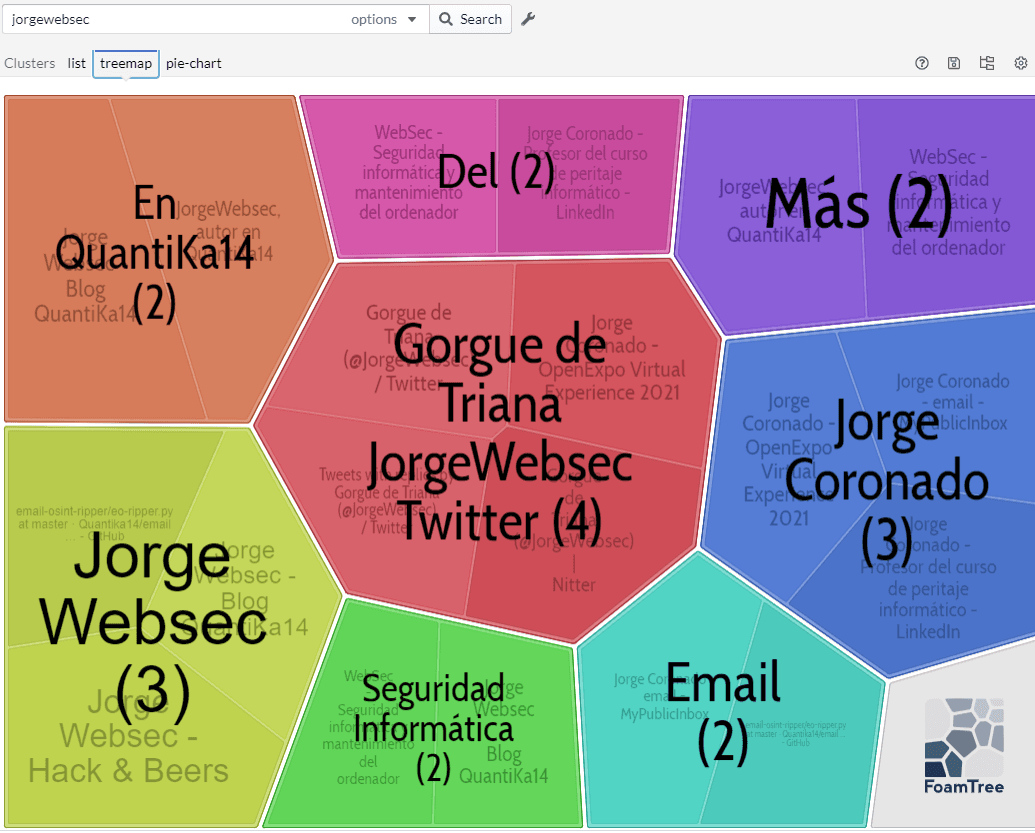The width and height of the screenshot is (1035, 833).
Task: Switch to cluster hierarchy view icon
Action: point(986,62)
